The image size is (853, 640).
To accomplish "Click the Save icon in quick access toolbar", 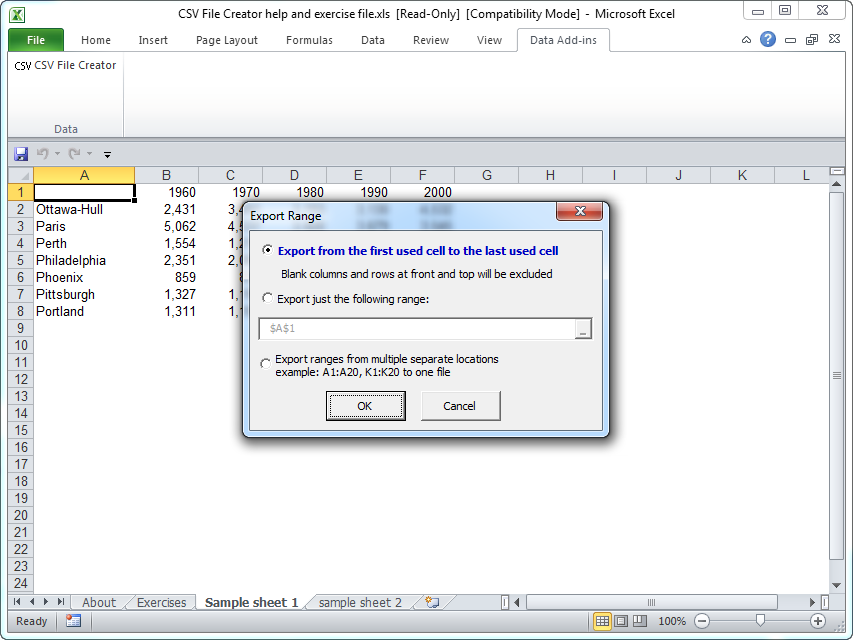I will (x=21, y=154).
